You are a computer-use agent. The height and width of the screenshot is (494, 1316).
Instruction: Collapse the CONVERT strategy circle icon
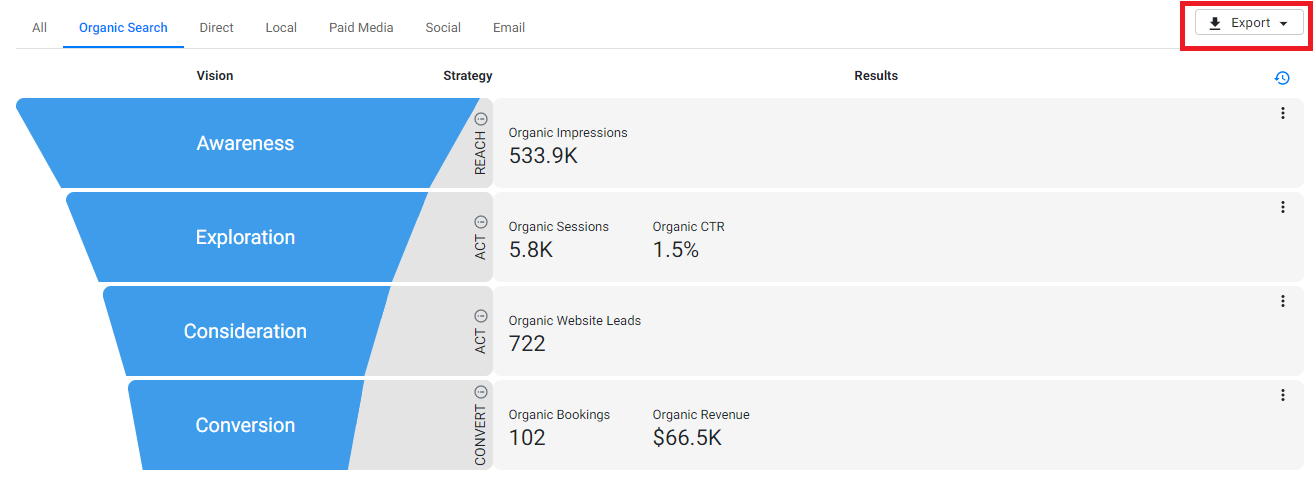[480, 392]
